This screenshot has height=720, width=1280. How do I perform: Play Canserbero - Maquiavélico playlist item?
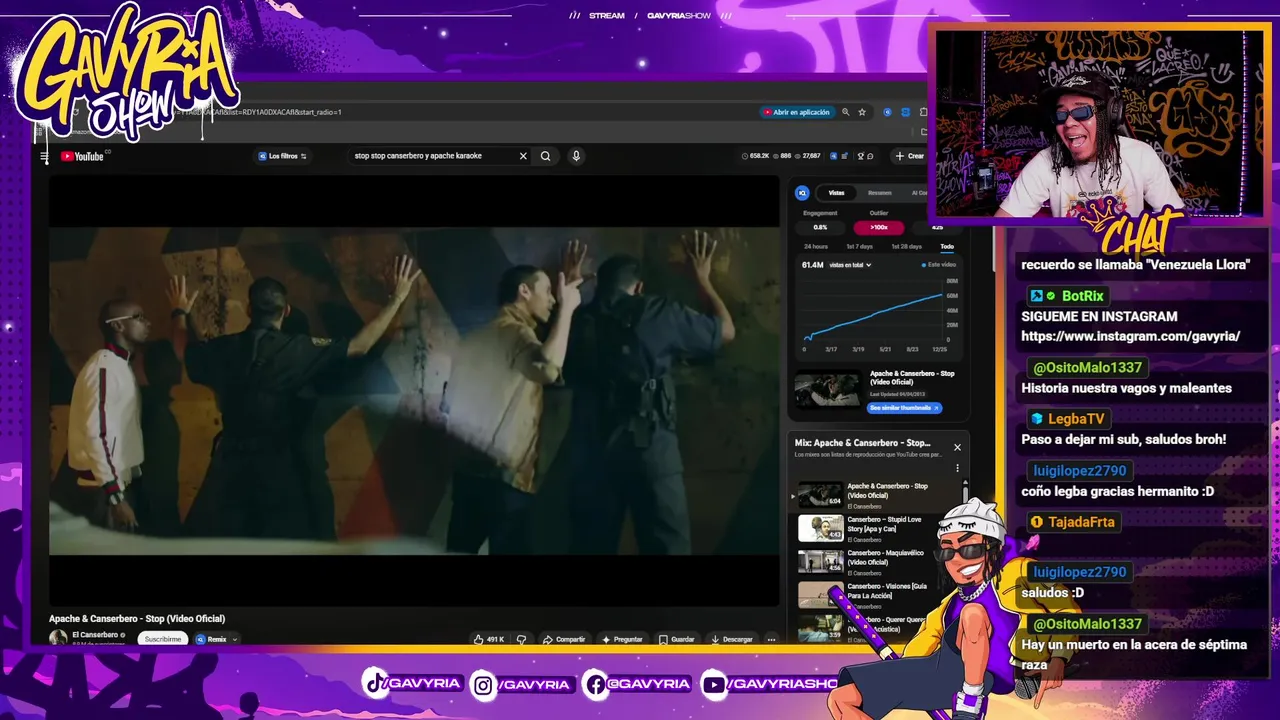(875, 562)
